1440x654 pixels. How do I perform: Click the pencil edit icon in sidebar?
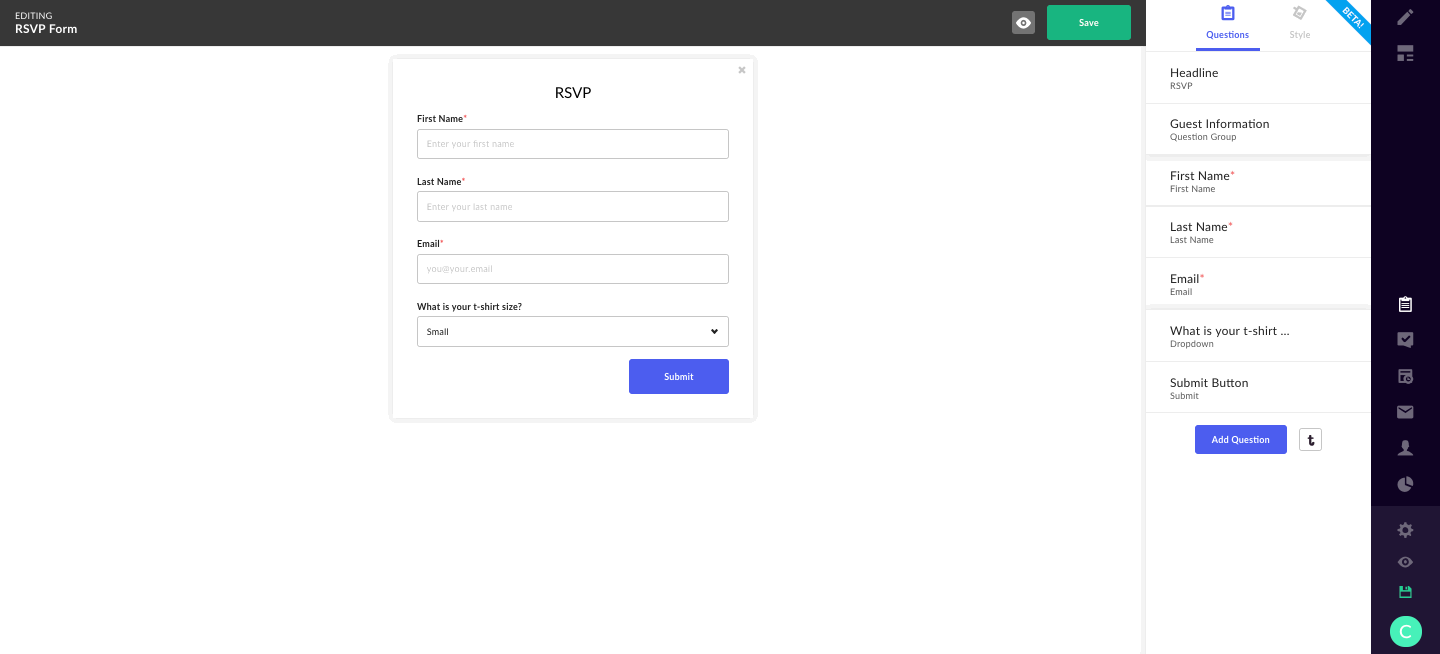tap(1405, 17)
